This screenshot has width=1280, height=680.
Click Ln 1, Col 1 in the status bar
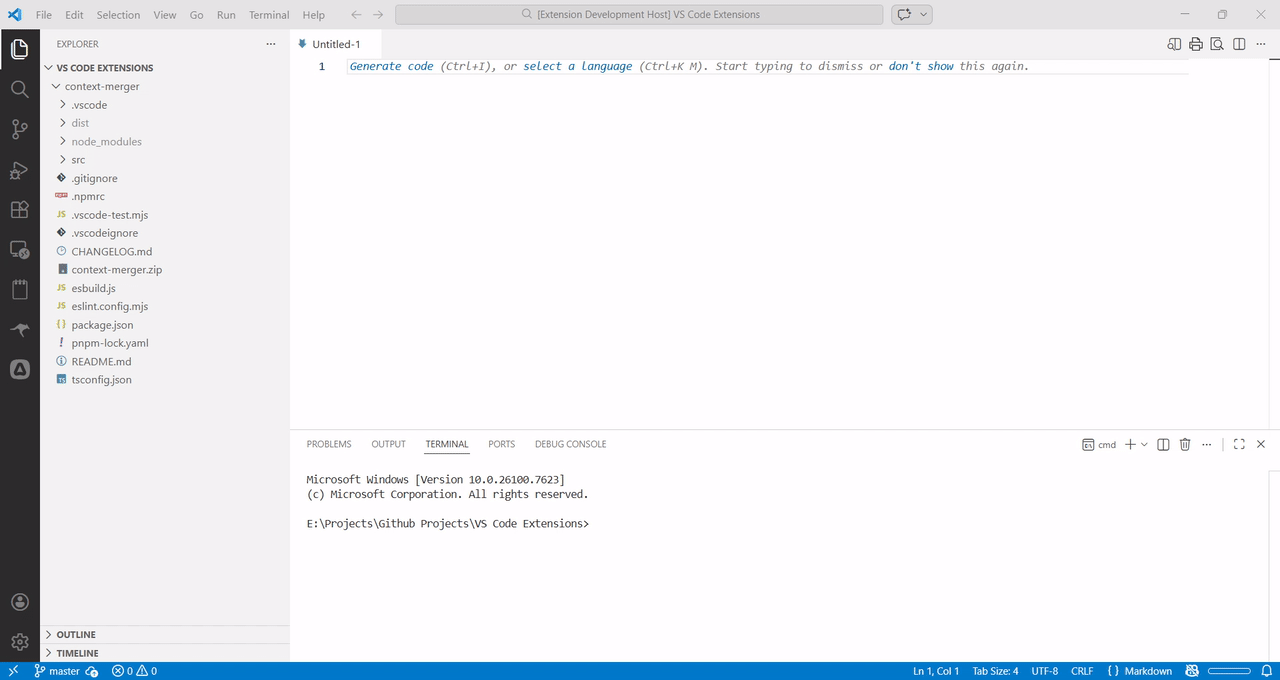click(x=934, y=671)
